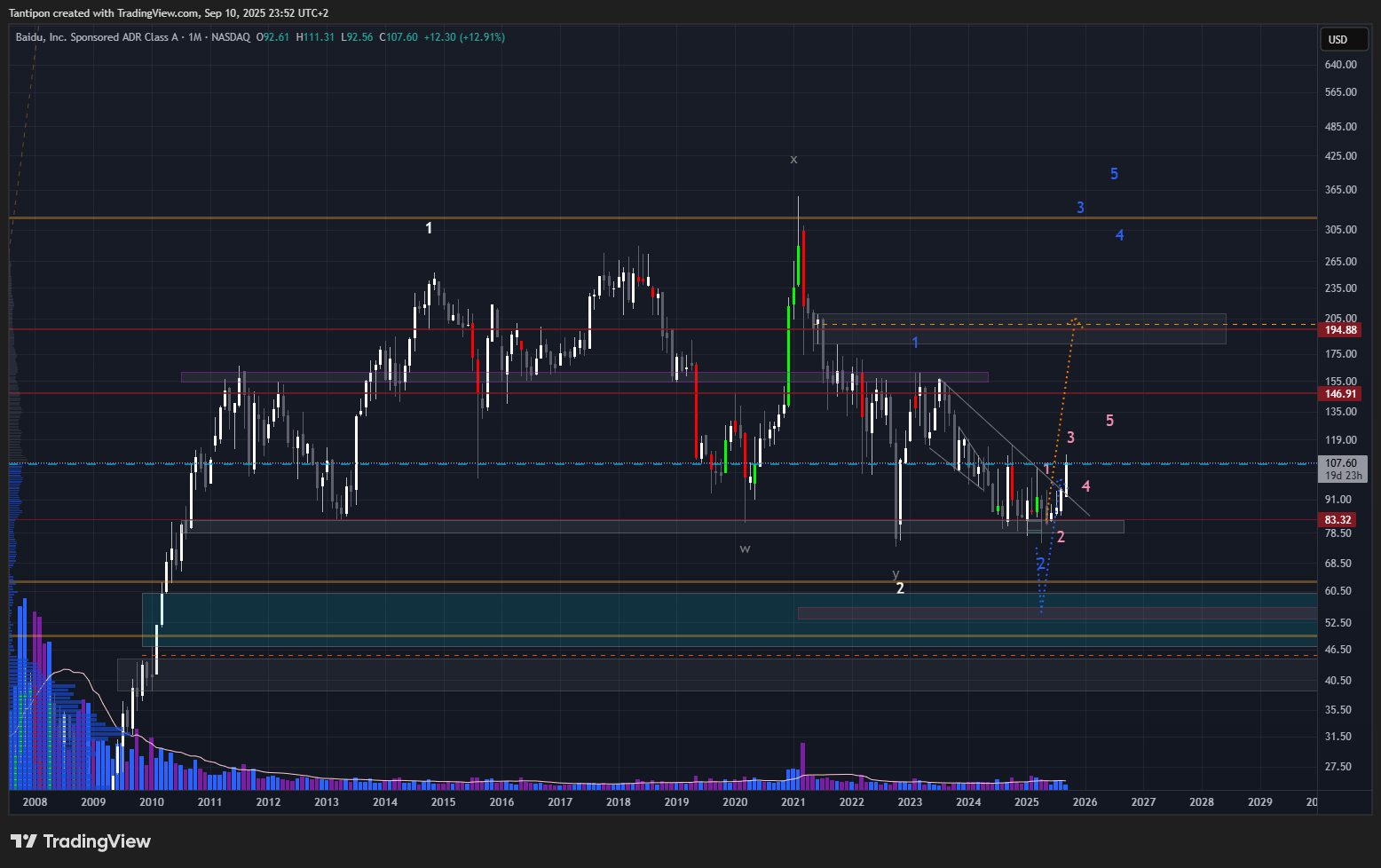Select the pink wave 5 label
This screenshot has width=1381, height=868.
(1109, 421)
